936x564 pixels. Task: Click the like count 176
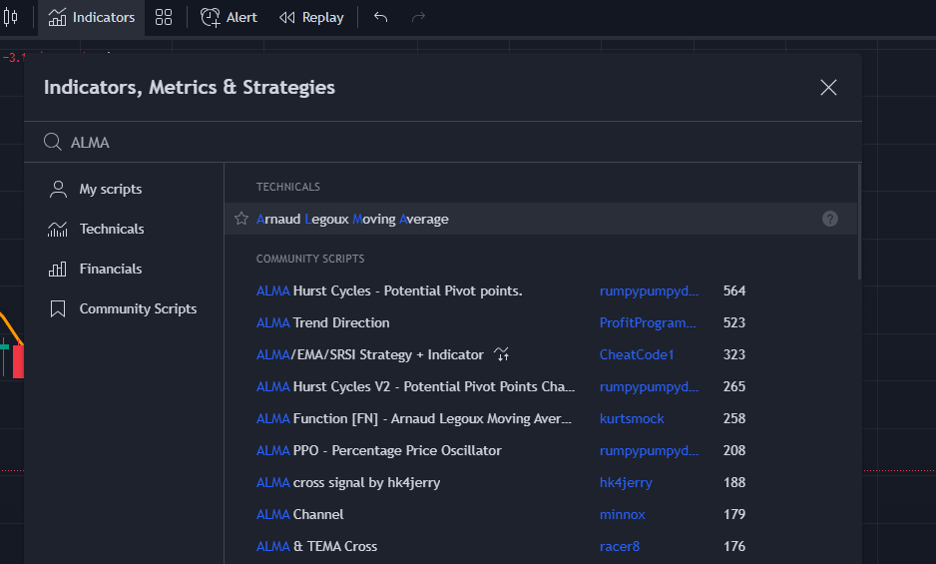click(x=734, y=546)
